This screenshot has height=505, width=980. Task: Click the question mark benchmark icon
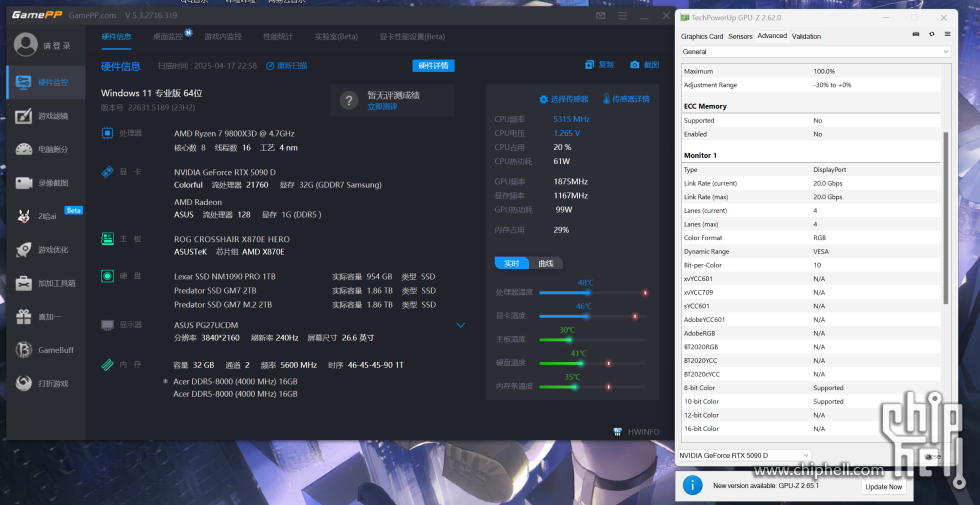click(349, 101)
